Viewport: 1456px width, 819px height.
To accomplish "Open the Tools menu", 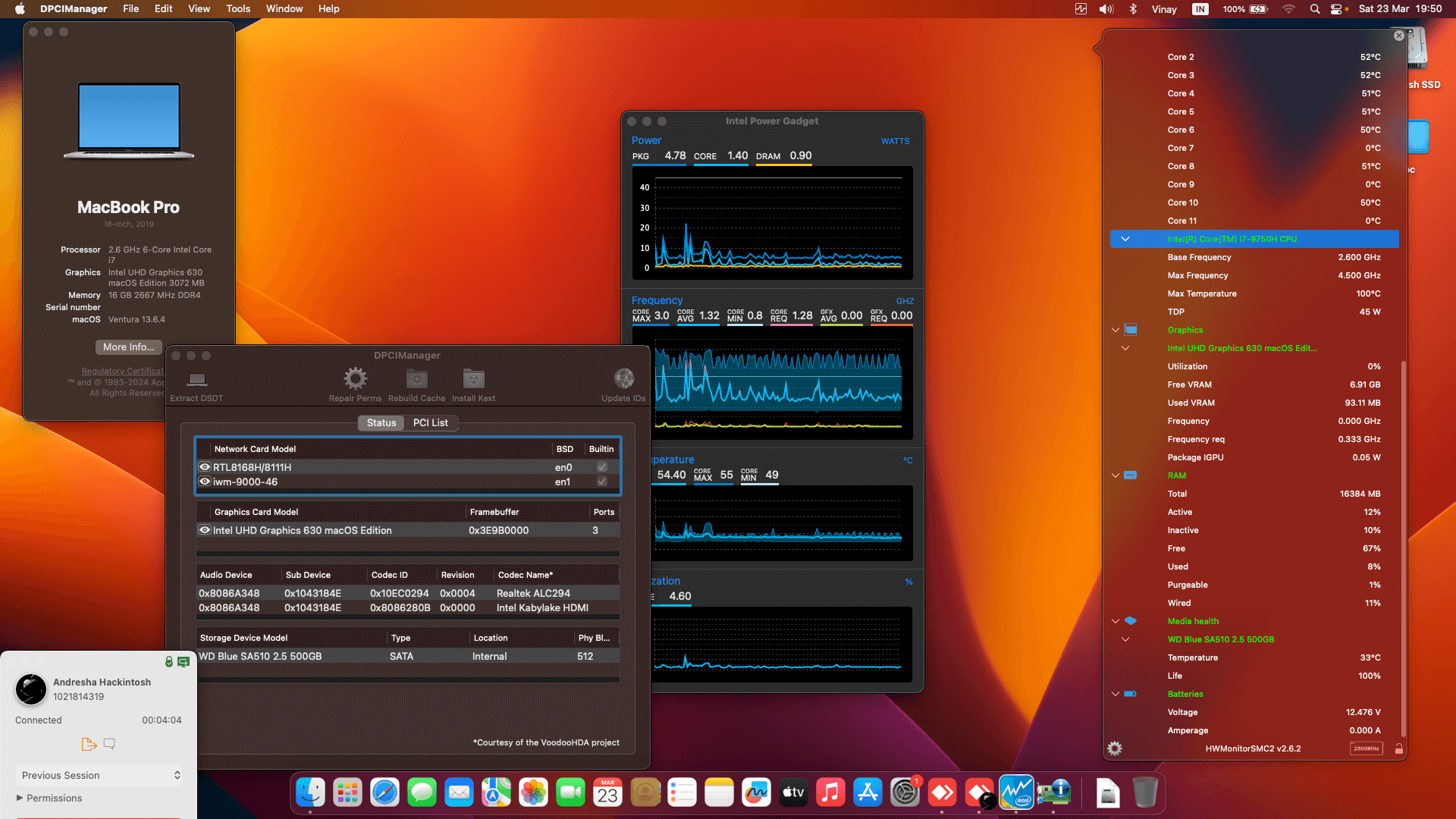I will pyautogui.click(x=237, y=8).
